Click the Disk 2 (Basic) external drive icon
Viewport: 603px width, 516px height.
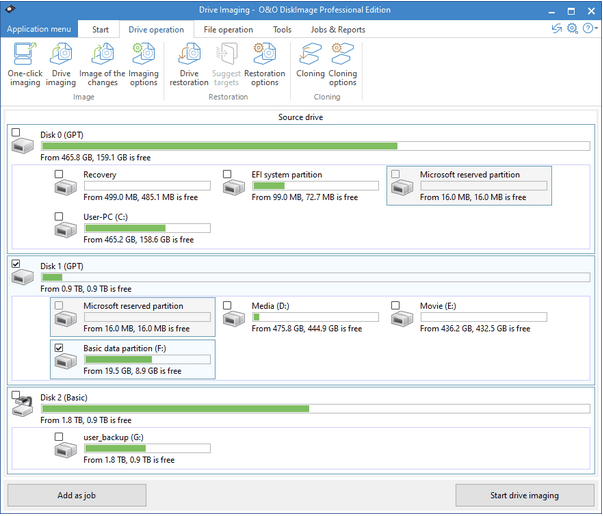22,408
